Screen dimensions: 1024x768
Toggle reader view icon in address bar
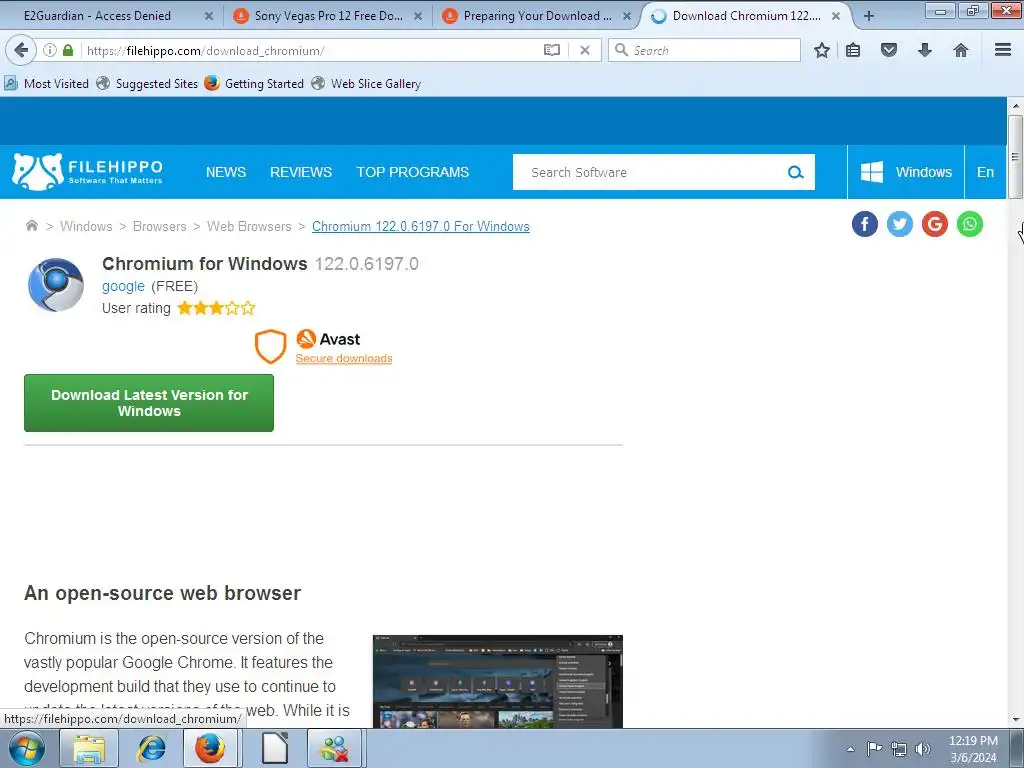(x=552, y=50)
